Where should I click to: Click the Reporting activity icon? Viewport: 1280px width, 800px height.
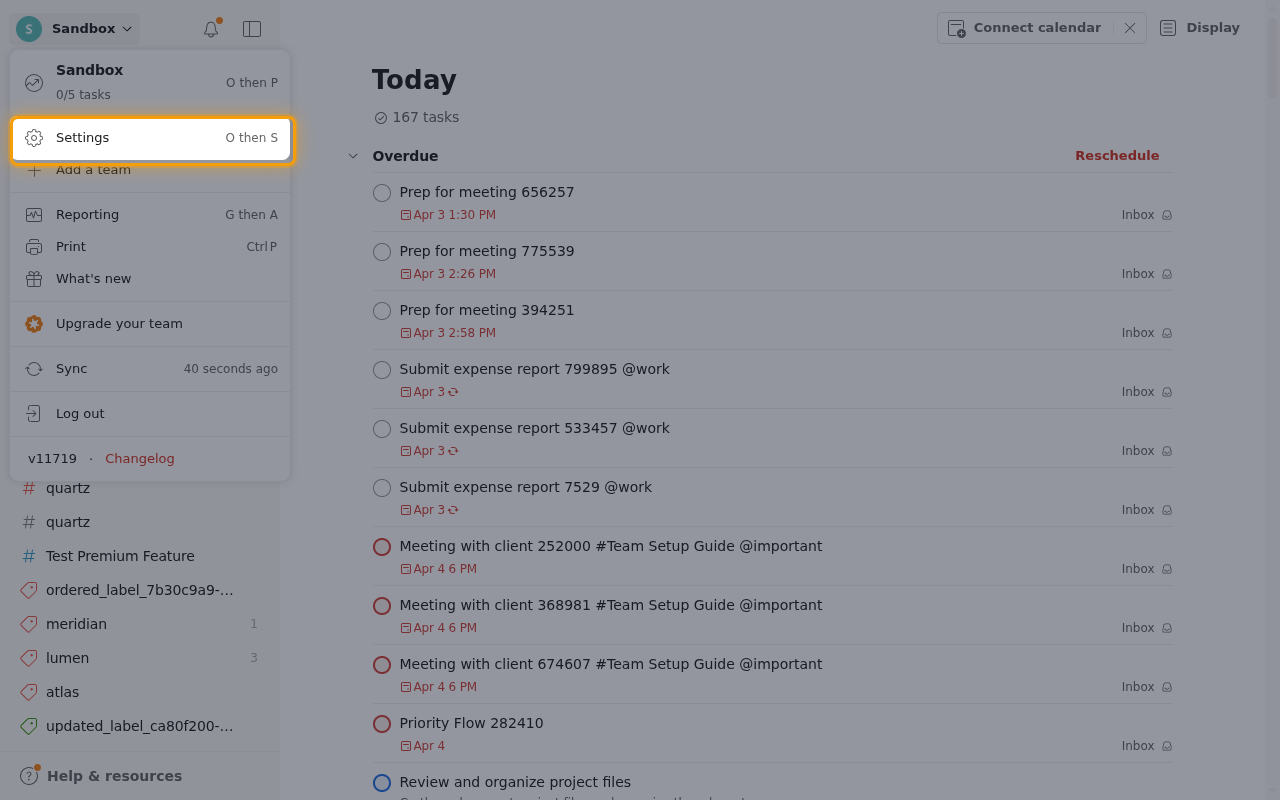(x=34, y=215)
